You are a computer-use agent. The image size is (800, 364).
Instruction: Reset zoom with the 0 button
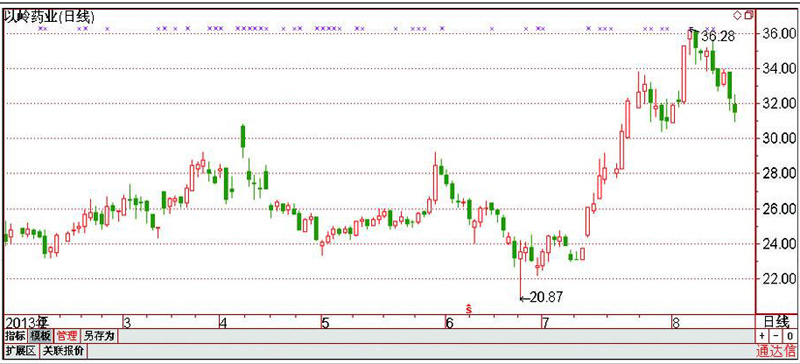point(789,336)
